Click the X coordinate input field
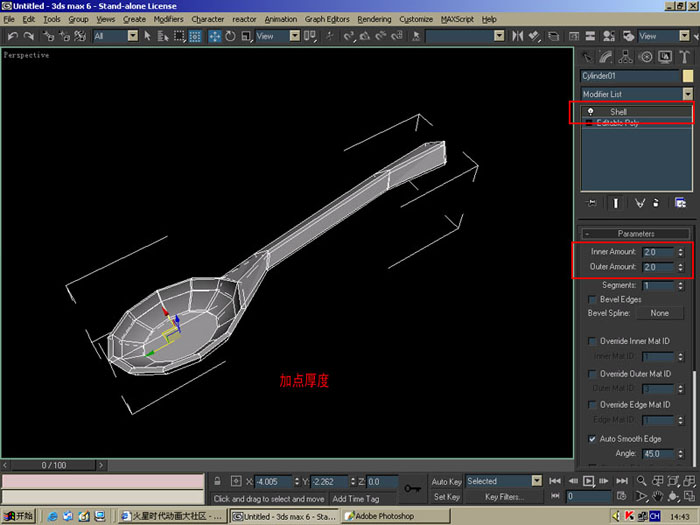Viewport: 700px width, 525px height. pos(273,482)
